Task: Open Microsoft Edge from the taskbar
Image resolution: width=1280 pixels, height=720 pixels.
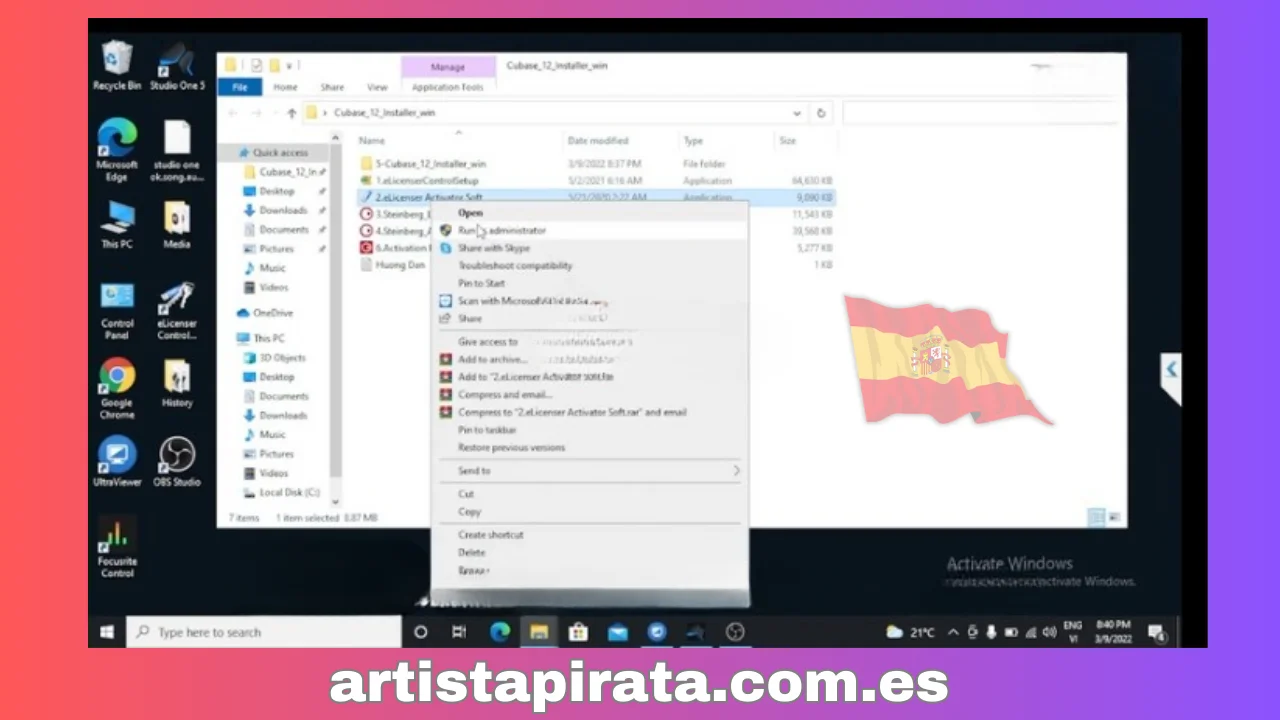Action: (499, 632)
